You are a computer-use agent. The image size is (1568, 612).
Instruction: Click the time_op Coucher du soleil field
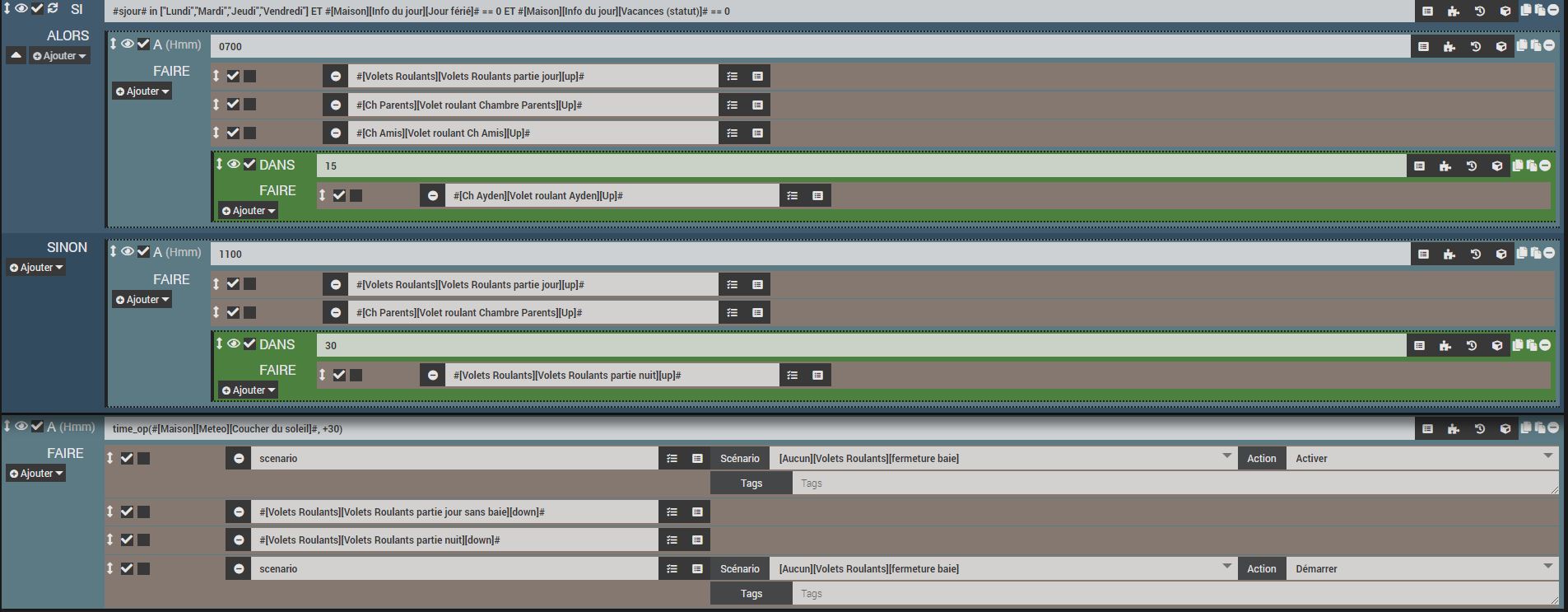[x=759, y=429]
